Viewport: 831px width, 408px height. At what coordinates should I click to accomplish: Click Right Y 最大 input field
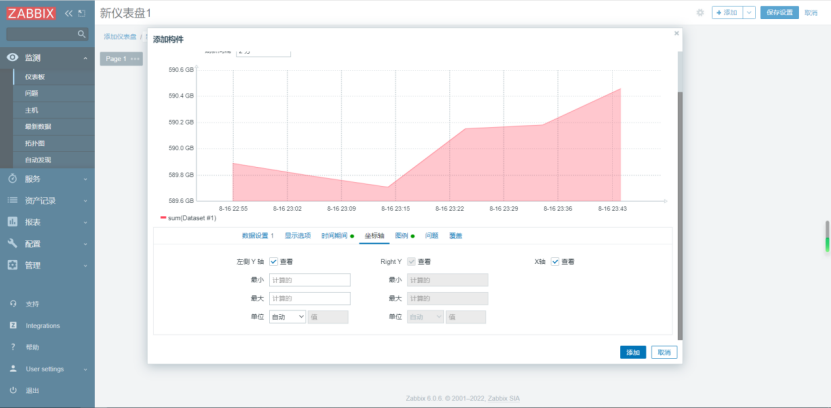pos(447,298)
